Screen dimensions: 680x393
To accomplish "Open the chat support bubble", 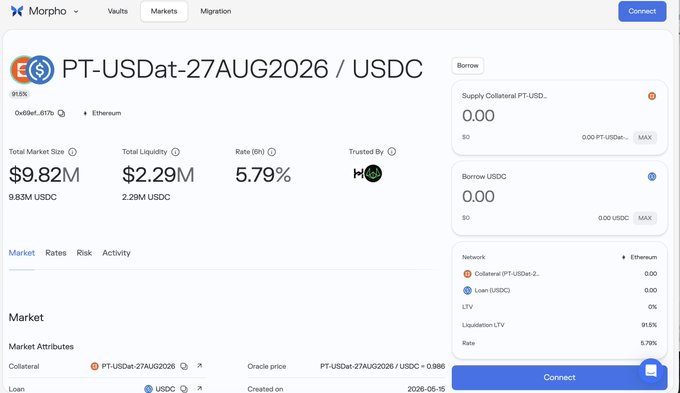I will click(651, 370).
